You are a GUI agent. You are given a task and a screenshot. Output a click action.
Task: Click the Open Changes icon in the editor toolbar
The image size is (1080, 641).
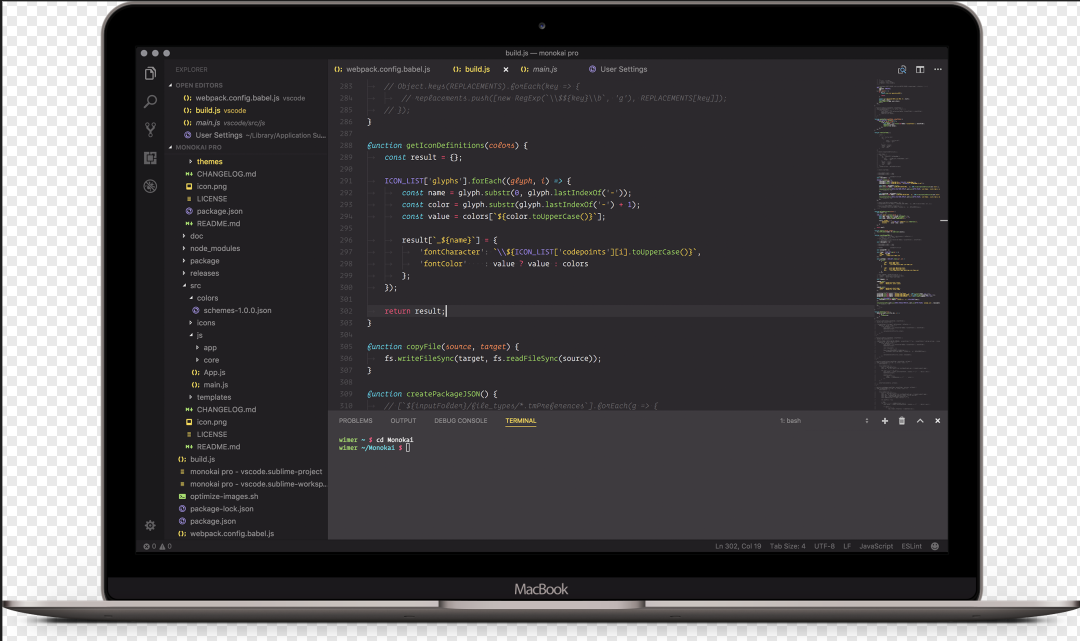[902, 70]
